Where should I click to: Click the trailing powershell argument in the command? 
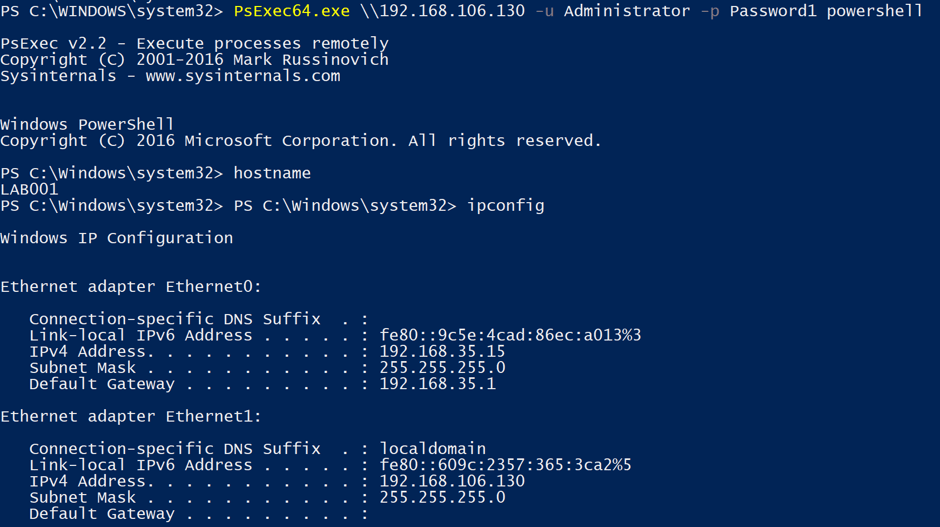click(x=875, y=11)
